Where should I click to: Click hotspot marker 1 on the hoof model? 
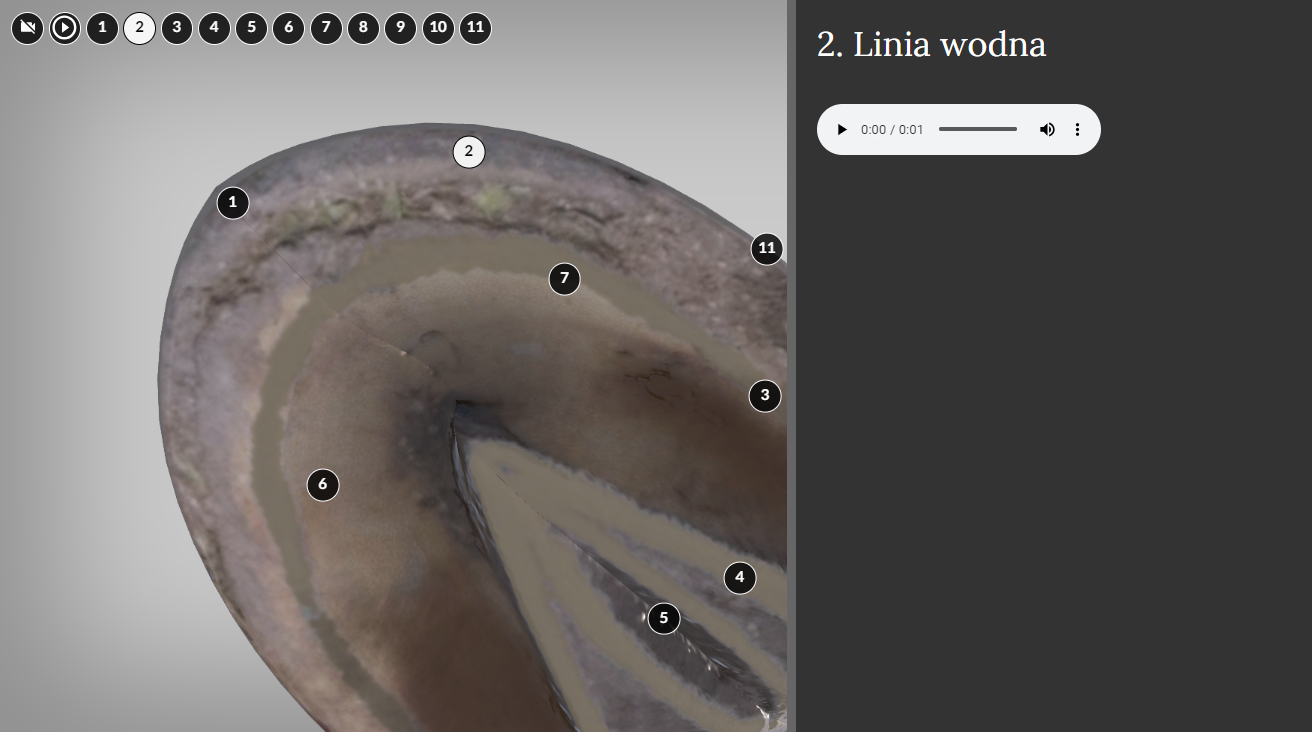233,203
